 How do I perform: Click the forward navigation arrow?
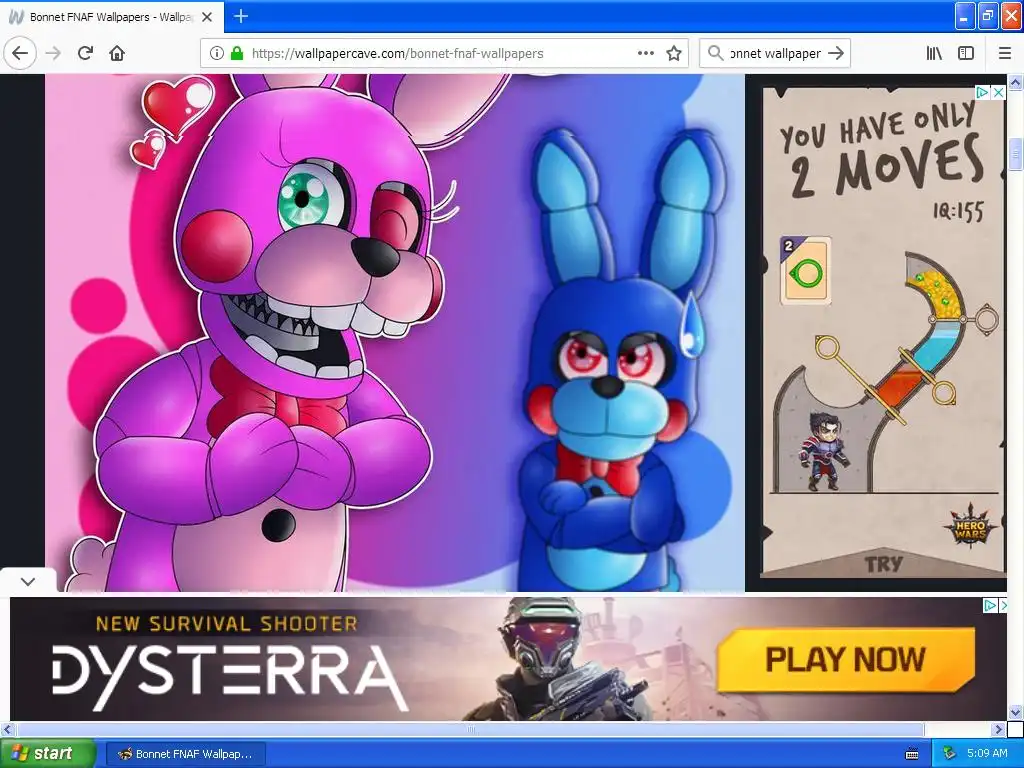click(x=54, y=53)
